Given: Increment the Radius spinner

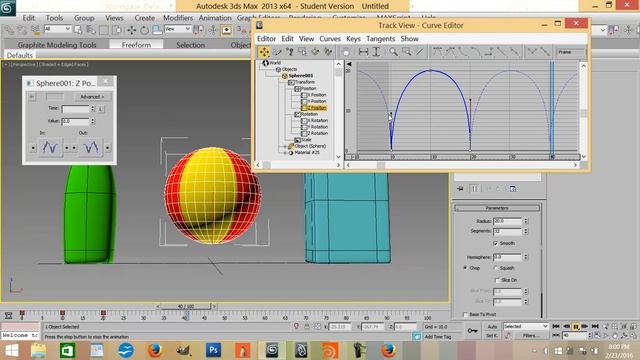Looking at the screenshot, I should point(526,219).
